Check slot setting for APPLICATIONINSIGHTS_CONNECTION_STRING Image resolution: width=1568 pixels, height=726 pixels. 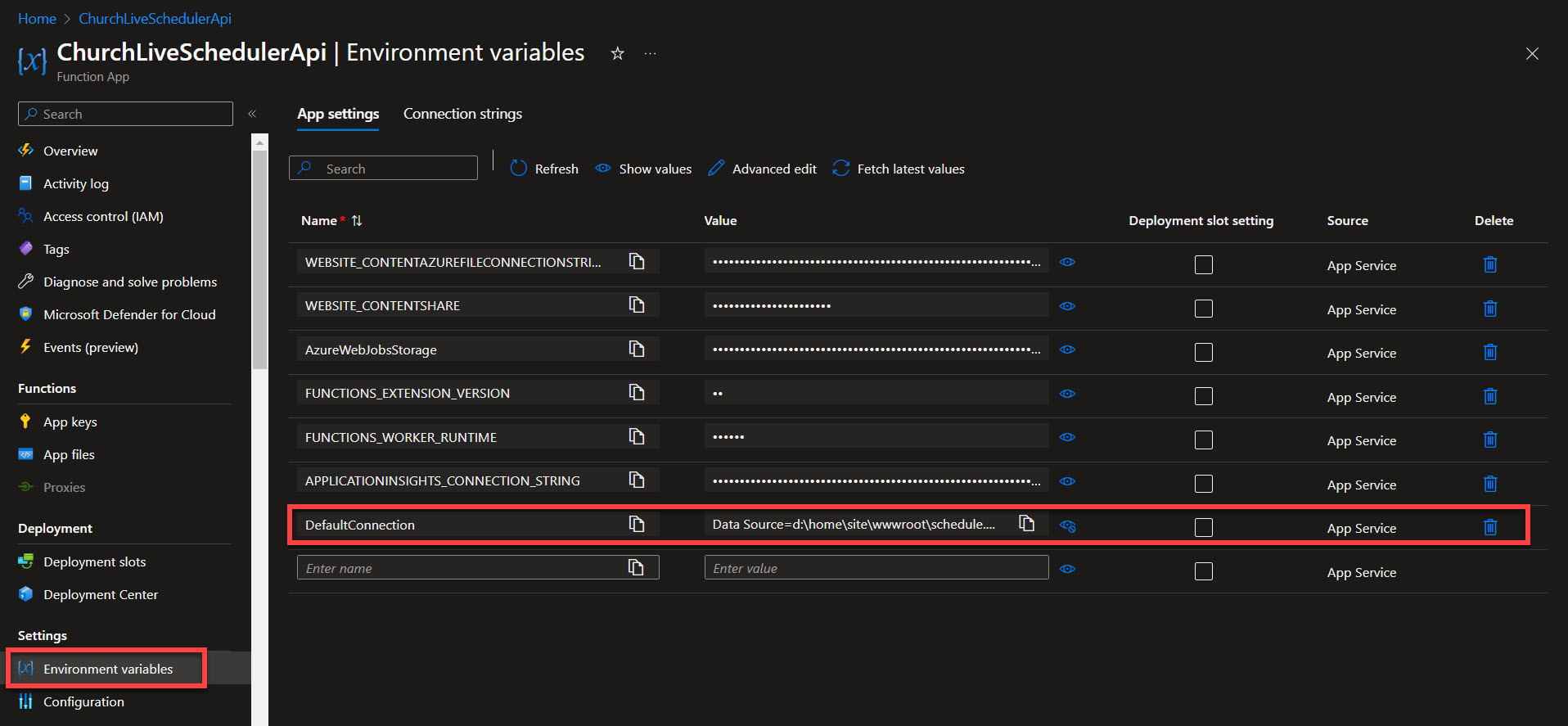[1204, 484]
